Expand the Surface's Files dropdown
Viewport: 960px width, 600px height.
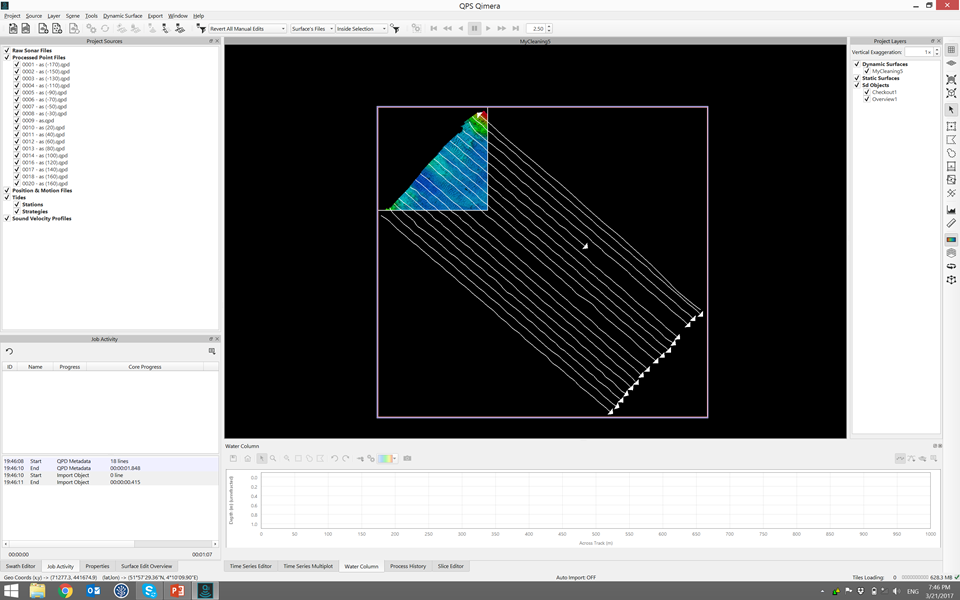[311, 29]
